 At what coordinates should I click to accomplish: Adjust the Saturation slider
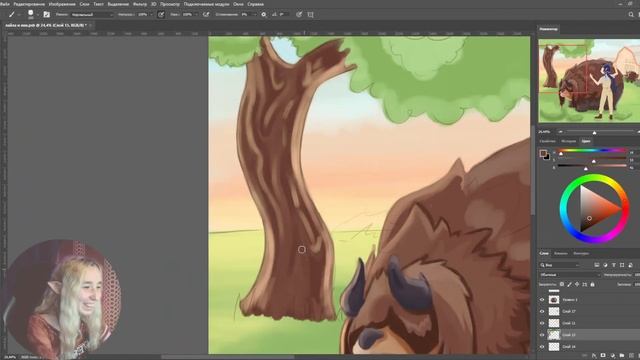click(592, 158)
